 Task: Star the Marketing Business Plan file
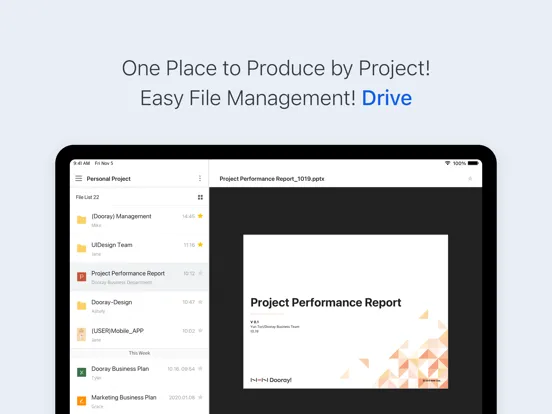pyautogui.click(x=200, y=397)
